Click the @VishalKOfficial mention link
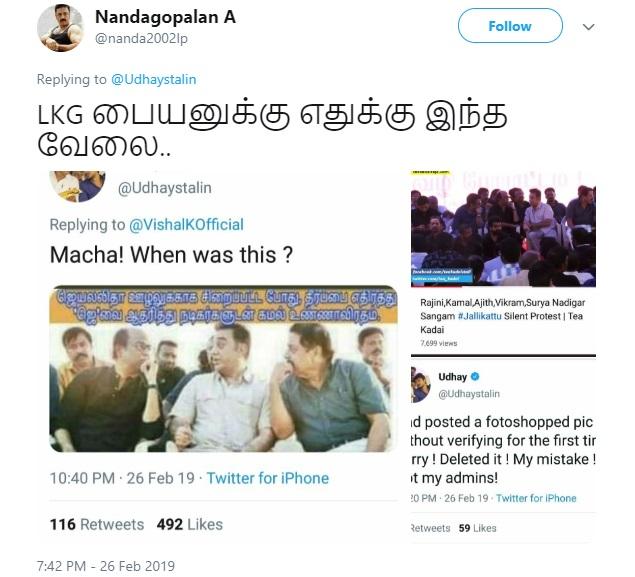 186,225
